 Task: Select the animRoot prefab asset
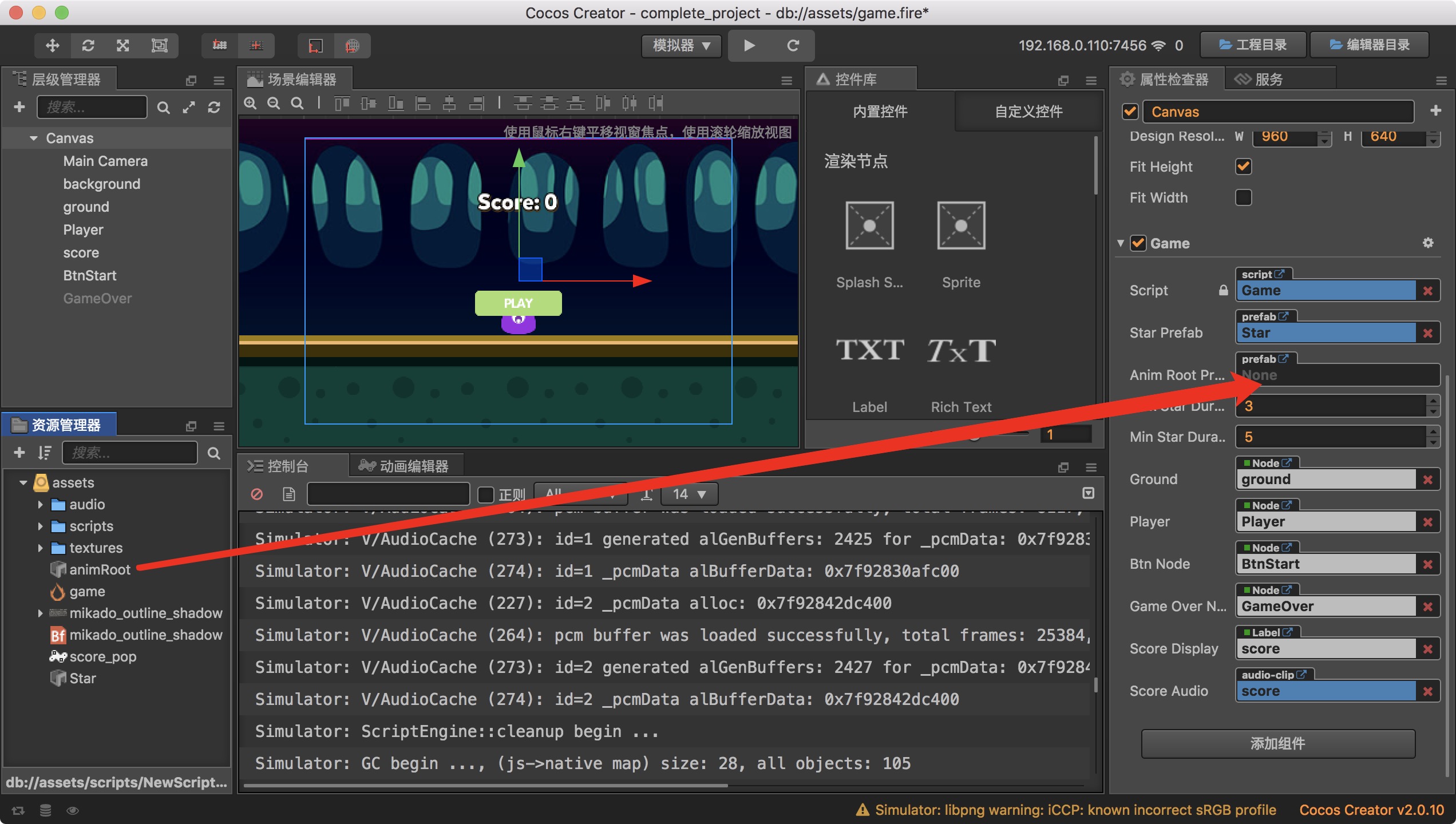[x=100, y=569]
